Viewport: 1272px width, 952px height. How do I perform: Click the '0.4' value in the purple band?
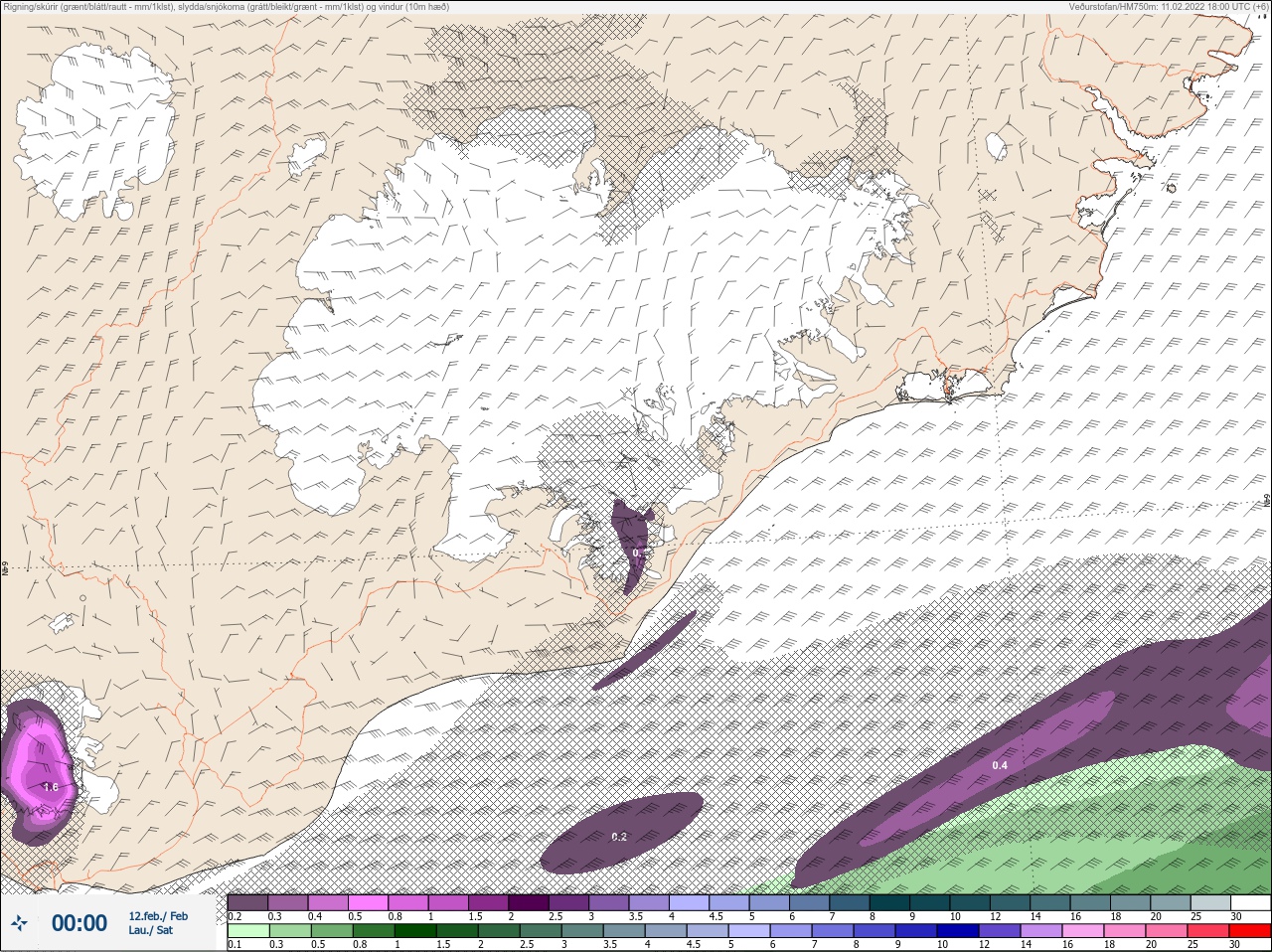[1000, 765]
